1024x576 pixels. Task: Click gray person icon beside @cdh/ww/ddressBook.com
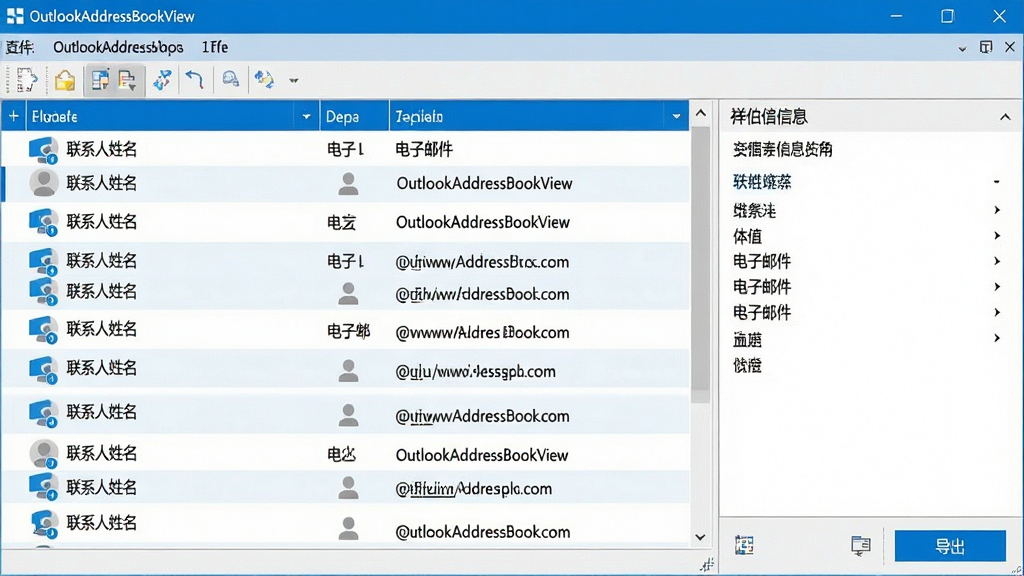[348, 294]
